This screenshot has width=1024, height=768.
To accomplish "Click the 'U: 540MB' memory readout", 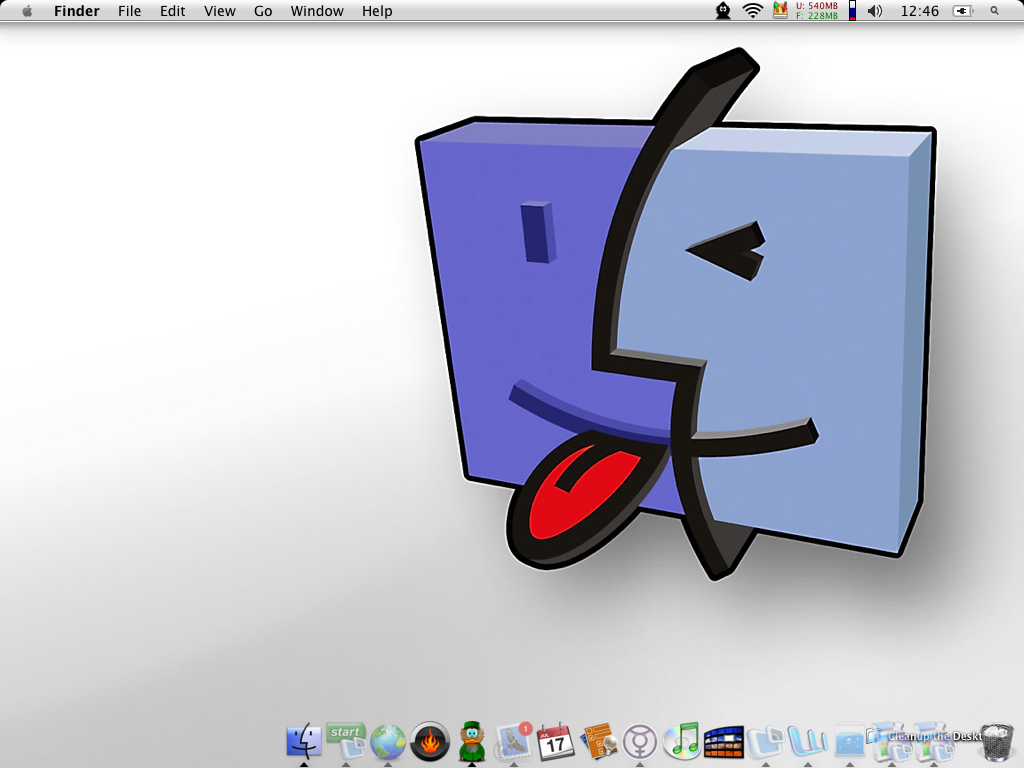I will tap(816, 6).
